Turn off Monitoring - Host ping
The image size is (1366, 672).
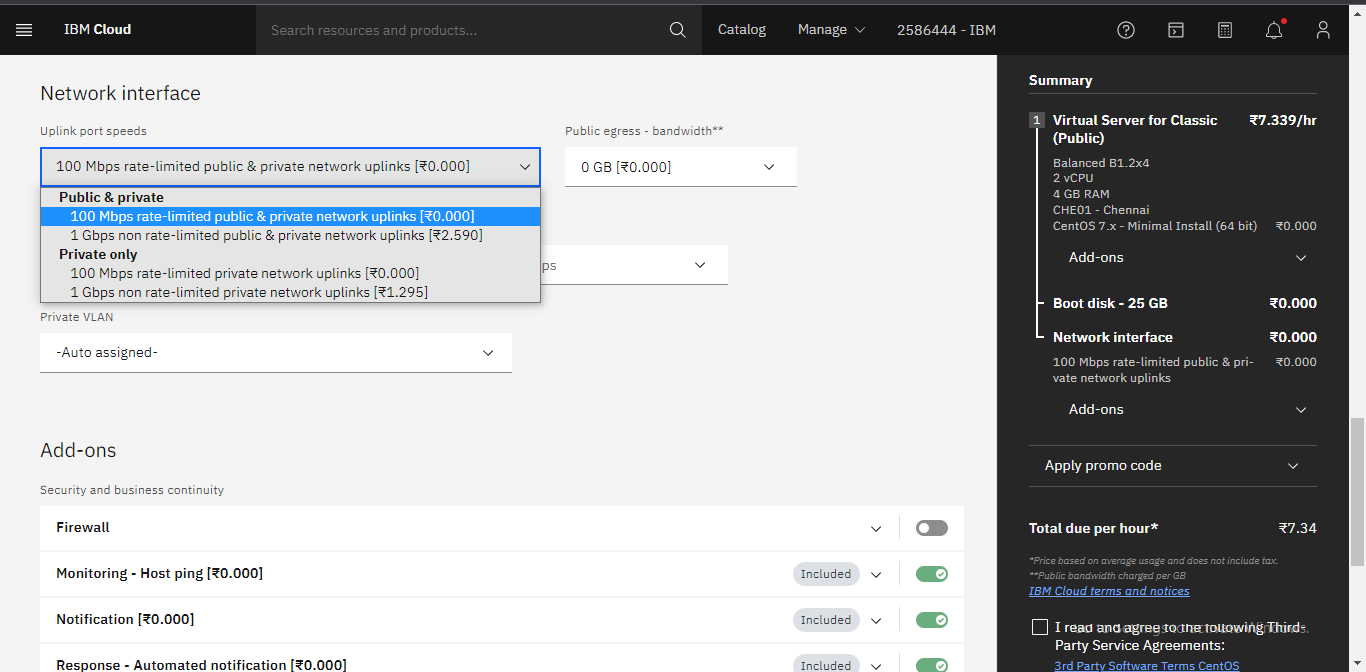931,573
